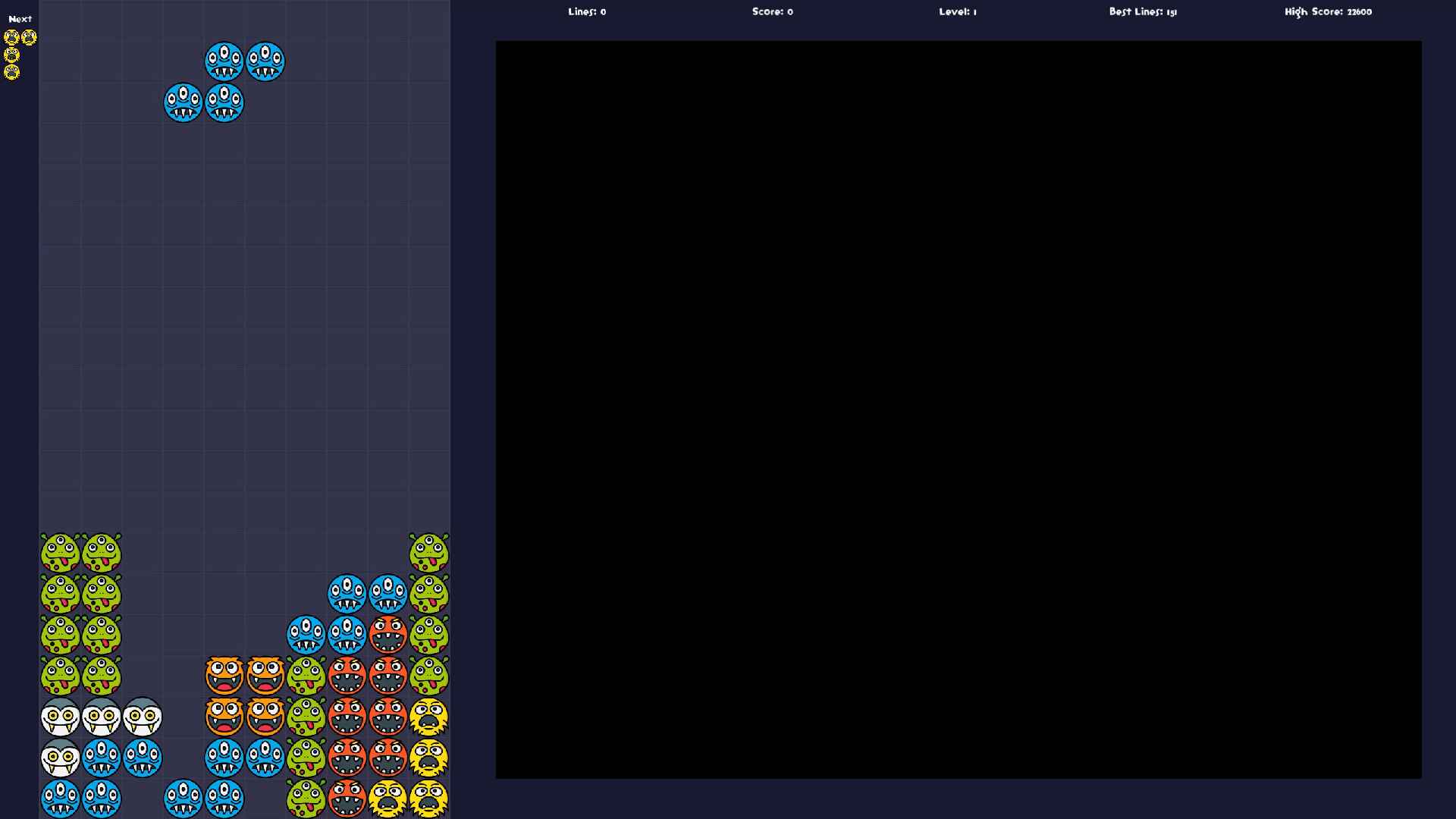Click the Next label heading
The image size is (1456, 819).
pos(20,19)
